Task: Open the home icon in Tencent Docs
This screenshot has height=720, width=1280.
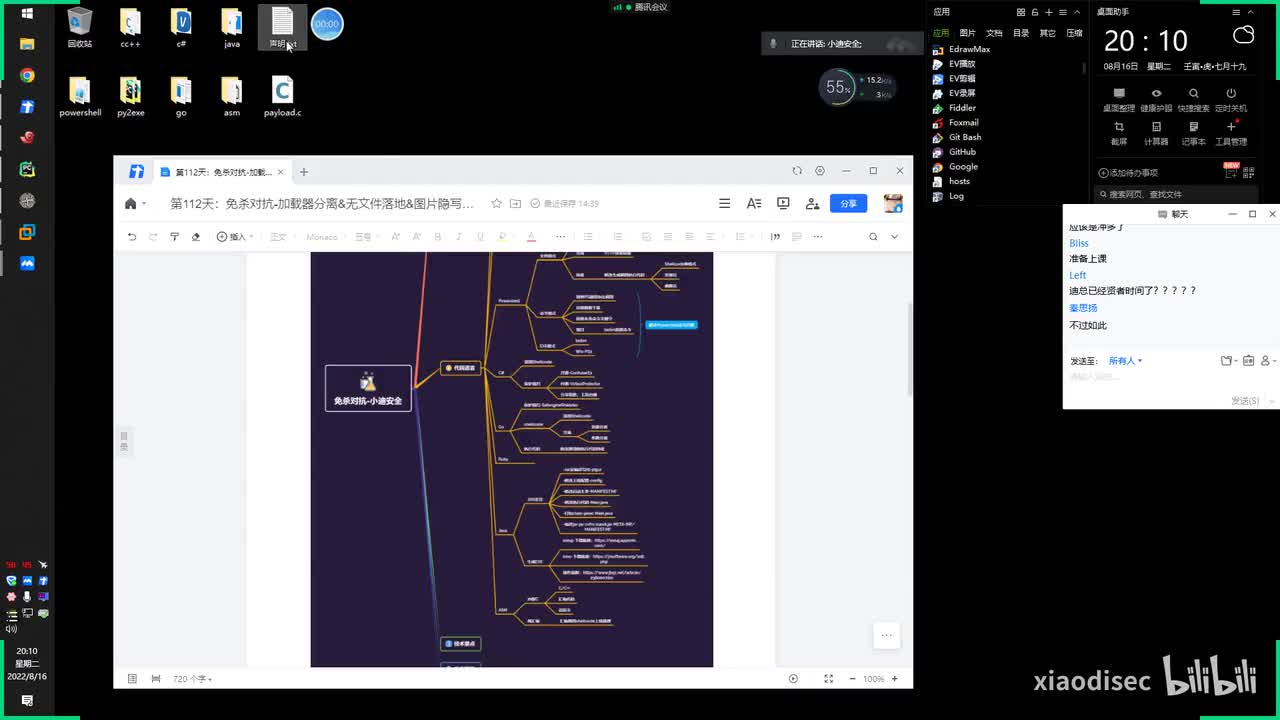Action: click(x=130, y=204)
